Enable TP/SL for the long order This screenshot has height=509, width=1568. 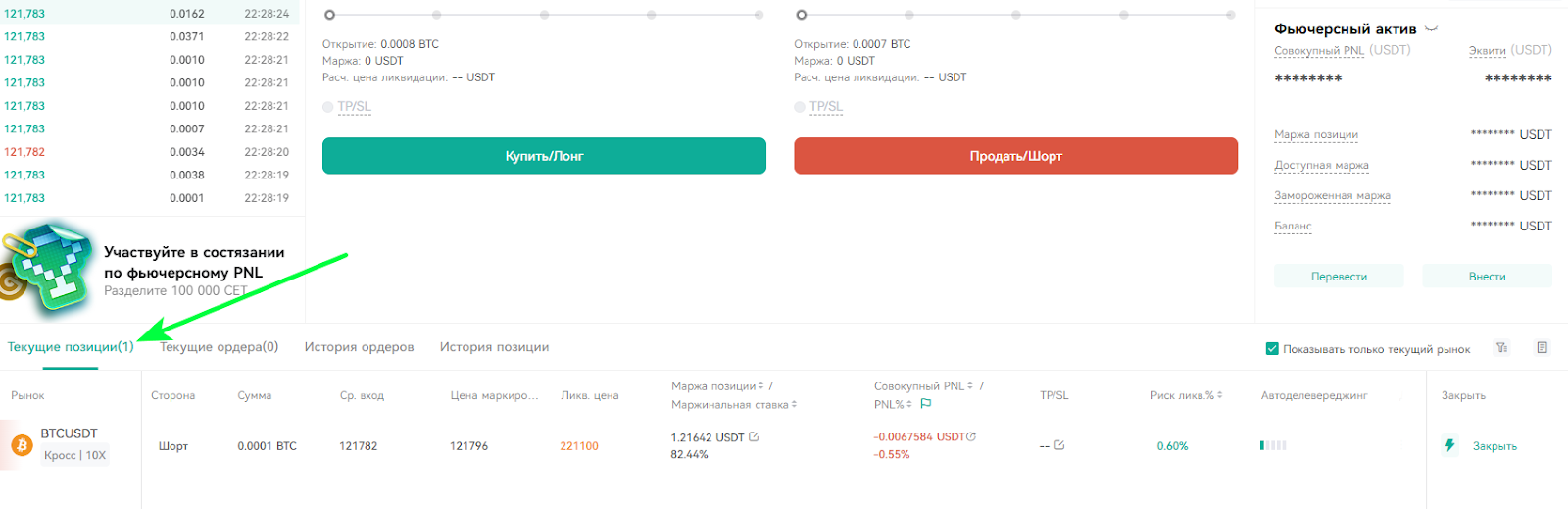click(328, 107)
